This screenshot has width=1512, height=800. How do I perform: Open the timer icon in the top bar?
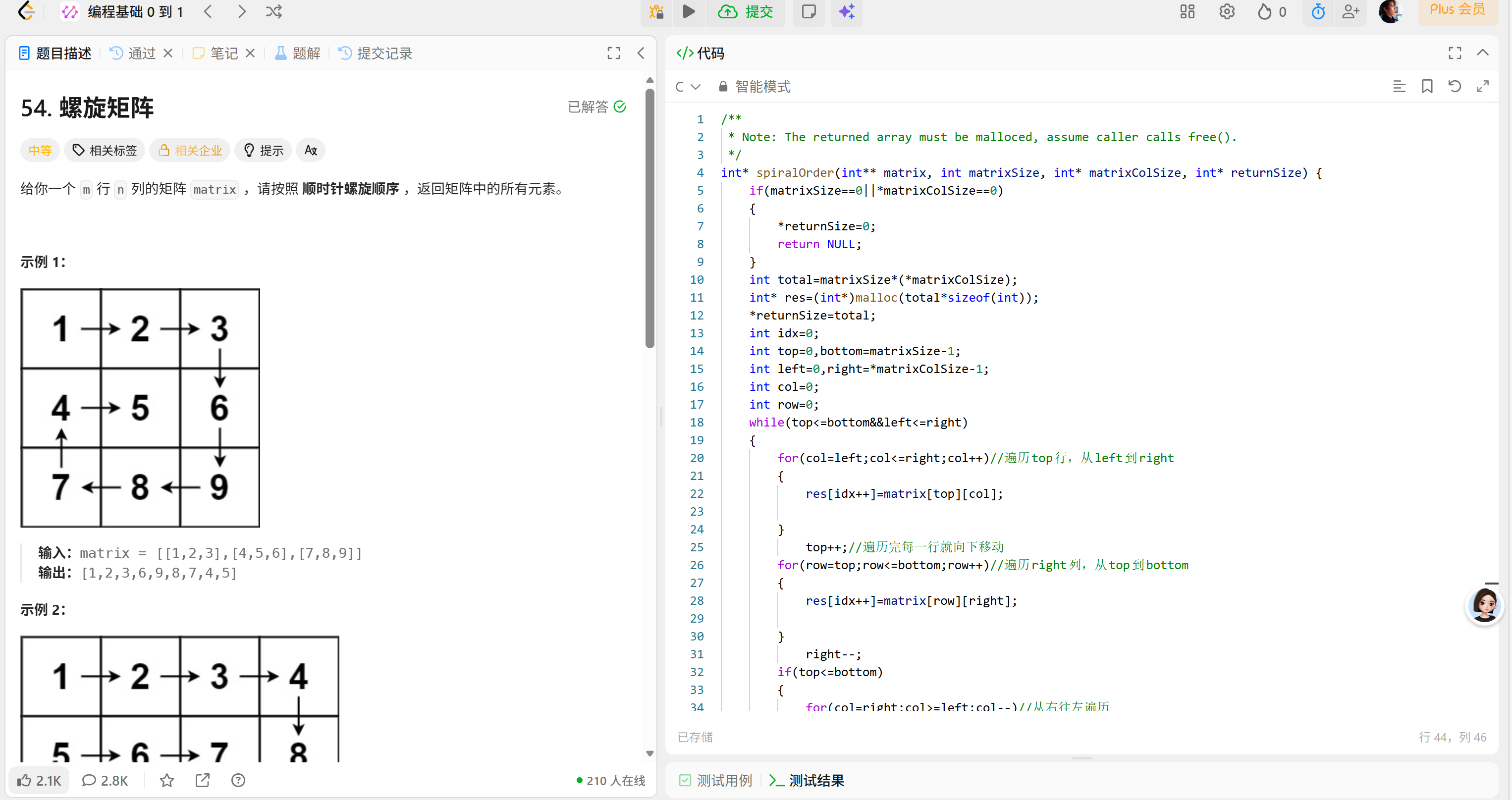pos(1318,11)
